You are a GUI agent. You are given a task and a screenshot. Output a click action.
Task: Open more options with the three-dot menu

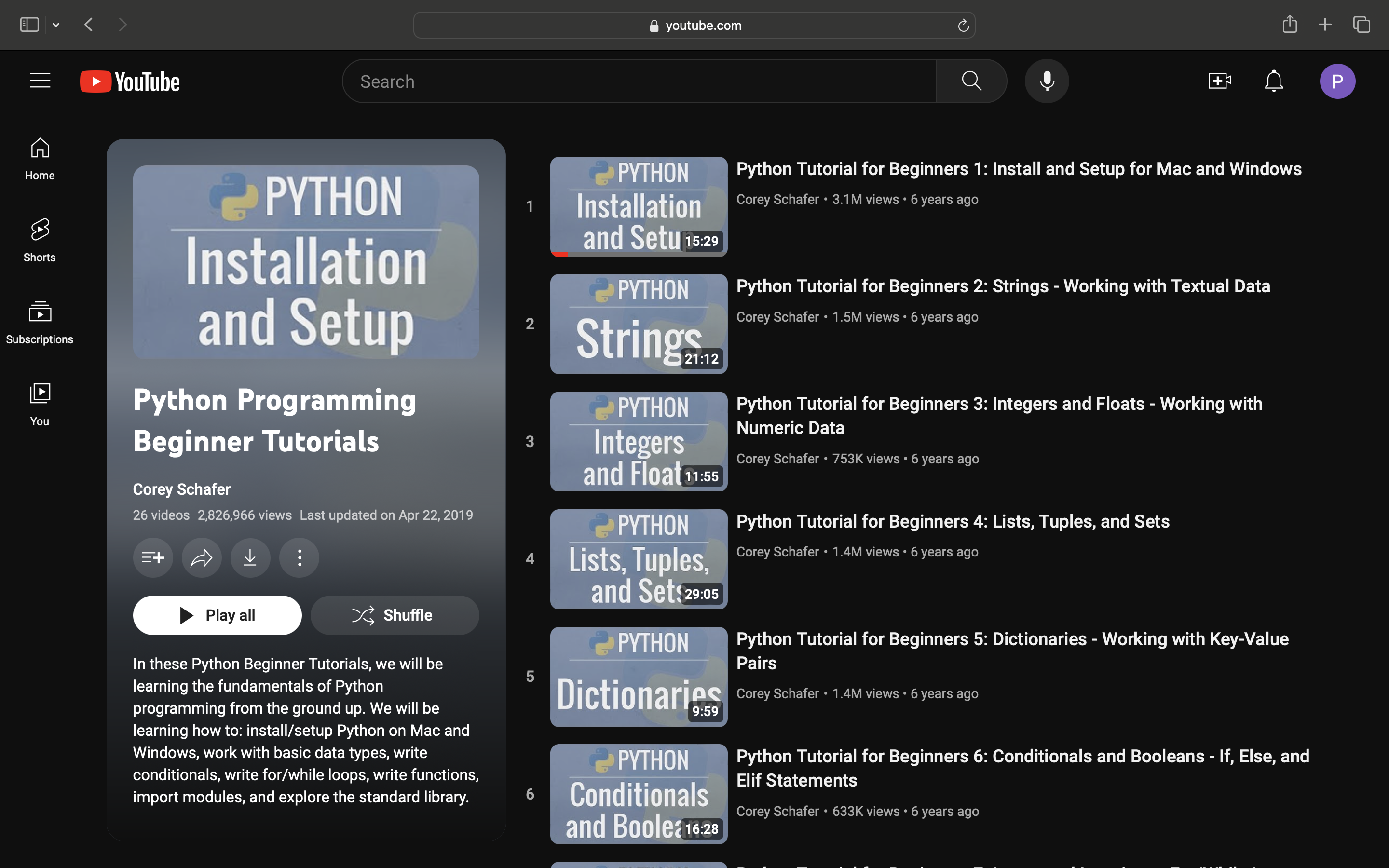coord(299,557)
